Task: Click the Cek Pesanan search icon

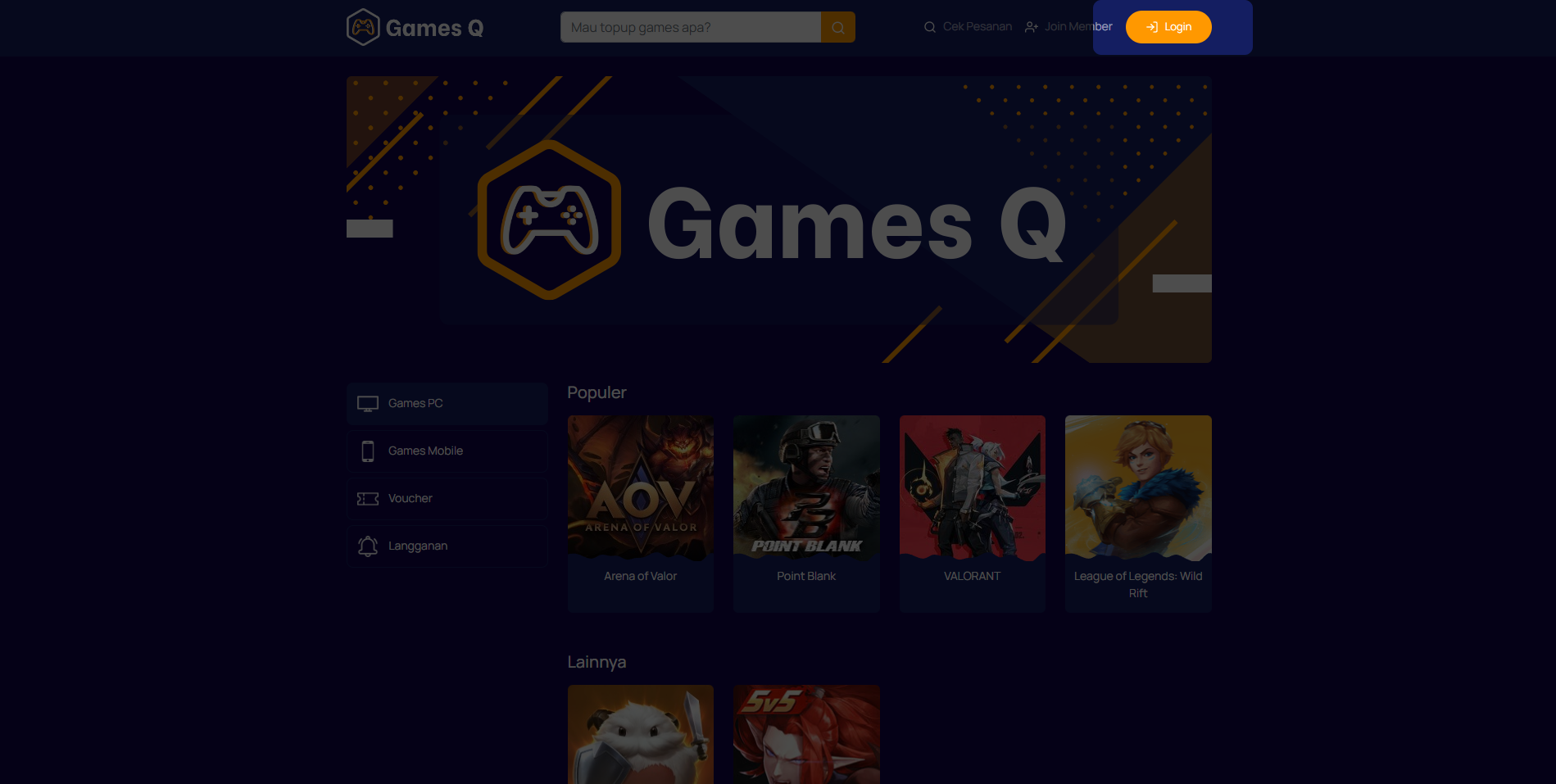Action: click(930, 27)
